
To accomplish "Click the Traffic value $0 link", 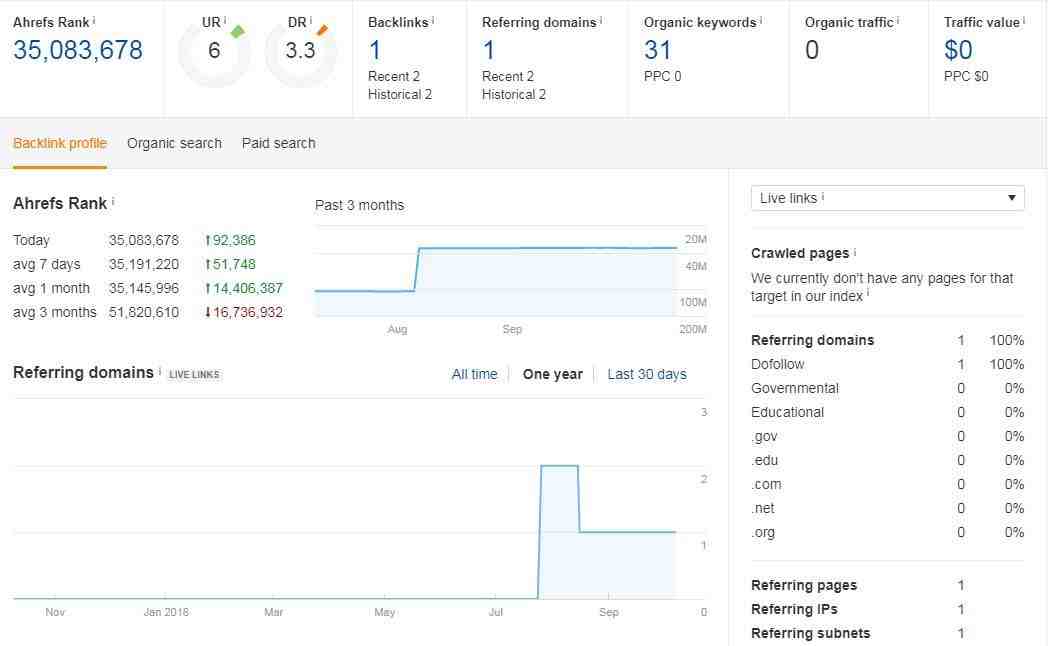I will (x=958, y=50).
